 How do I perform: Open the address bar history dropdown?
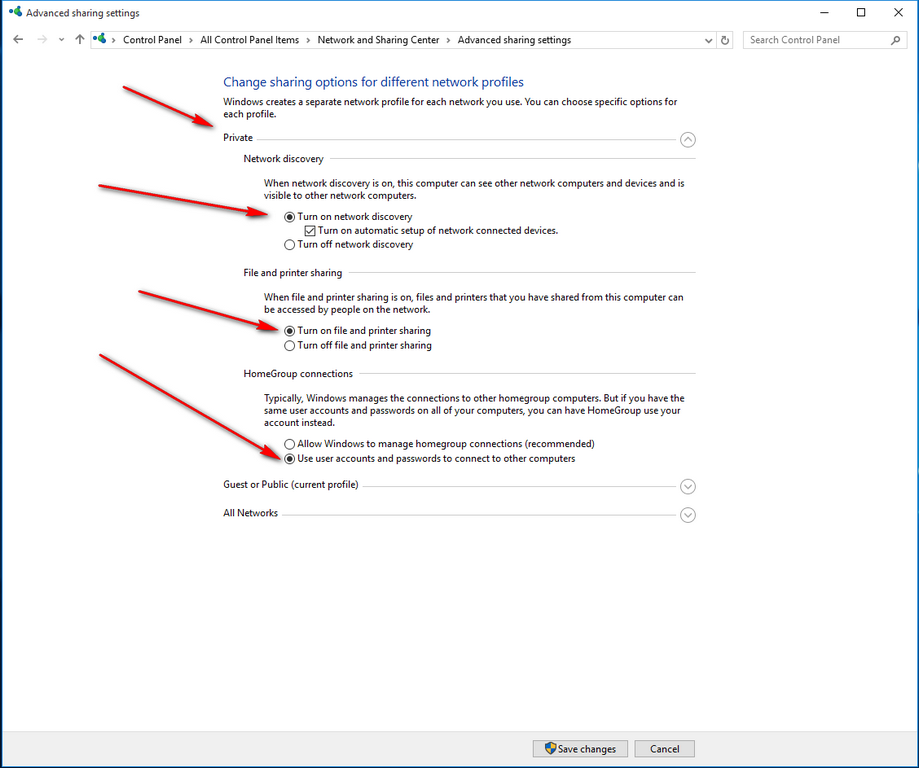coord(709,40)
